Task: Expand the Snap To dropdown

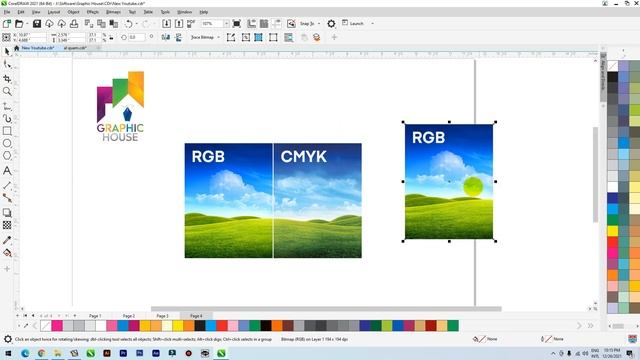Action: [x=319, y=24]
